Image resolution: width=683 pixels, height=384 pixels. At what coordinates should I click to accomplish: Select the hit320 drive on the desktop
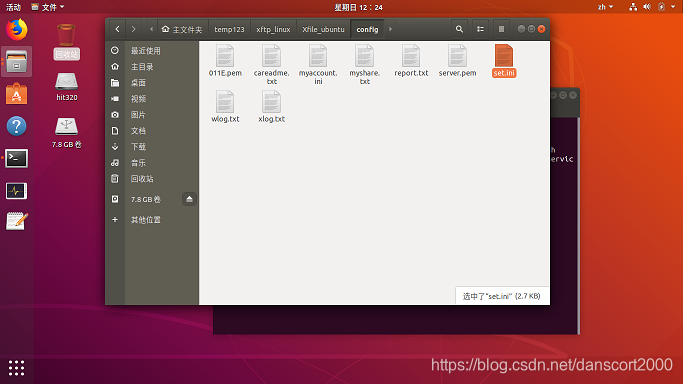coord(66,87)
